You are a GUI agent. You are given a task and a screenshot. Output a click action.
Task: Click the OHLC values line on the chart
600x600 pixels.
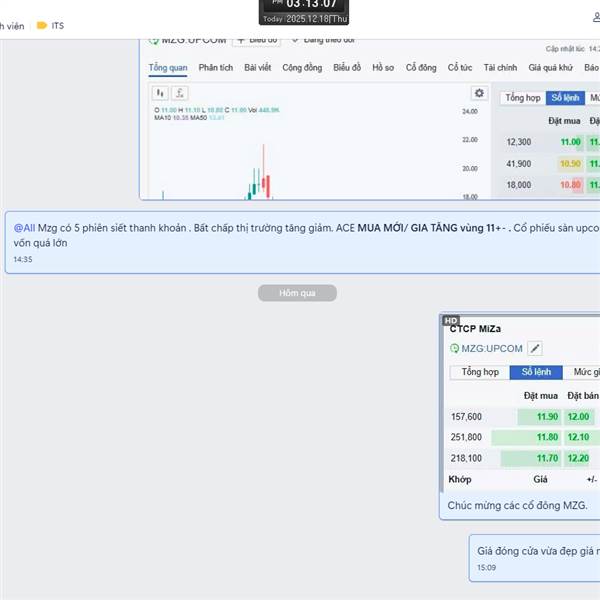click(x=217, y=110)
